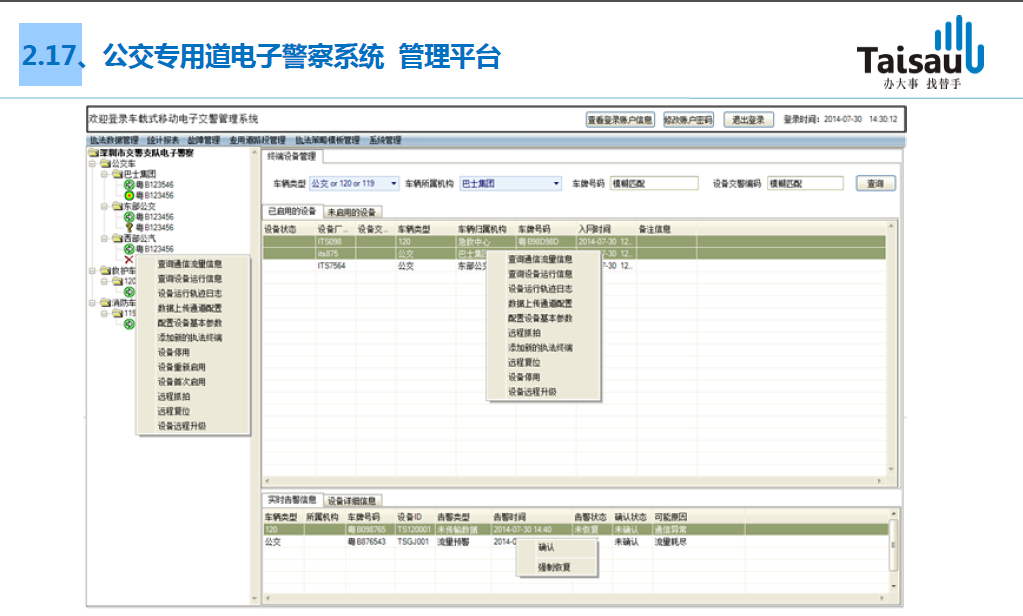Image resolution: width=1023 pixels, height=616 pixels.
Task: Click root folder icon 深圳市交警支队电子警察
Action: (93, 153)
